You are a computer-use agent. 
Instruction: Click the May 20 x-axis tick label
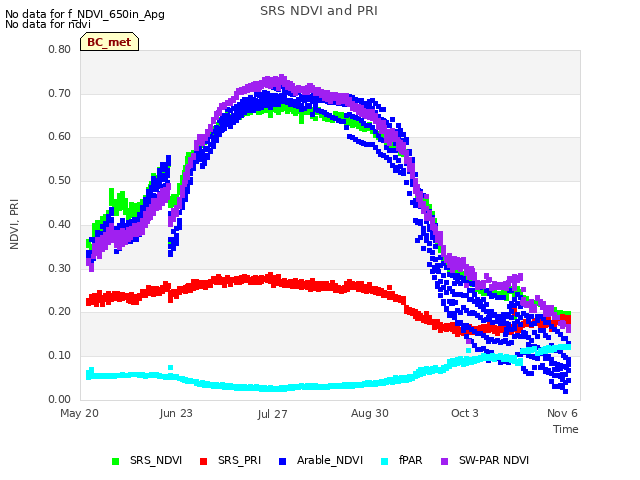pos(79,413)
